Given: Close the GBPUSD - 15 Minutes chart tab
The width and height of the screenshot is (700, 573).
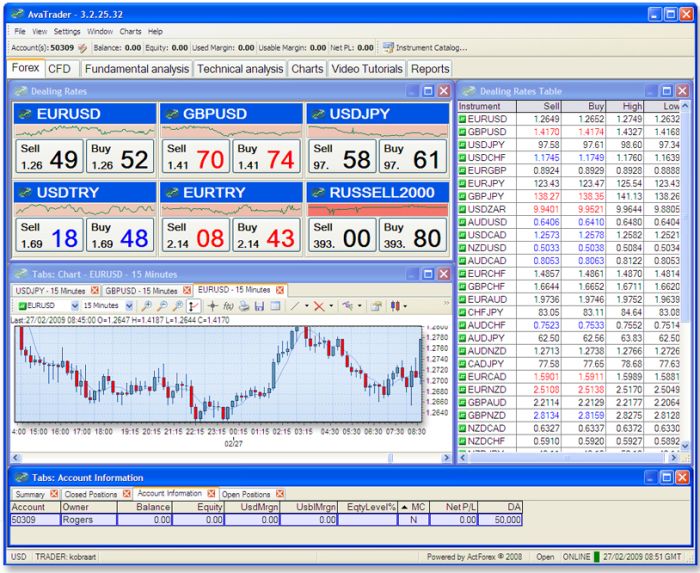Looking at the screenshot, I should coord(187,291).
